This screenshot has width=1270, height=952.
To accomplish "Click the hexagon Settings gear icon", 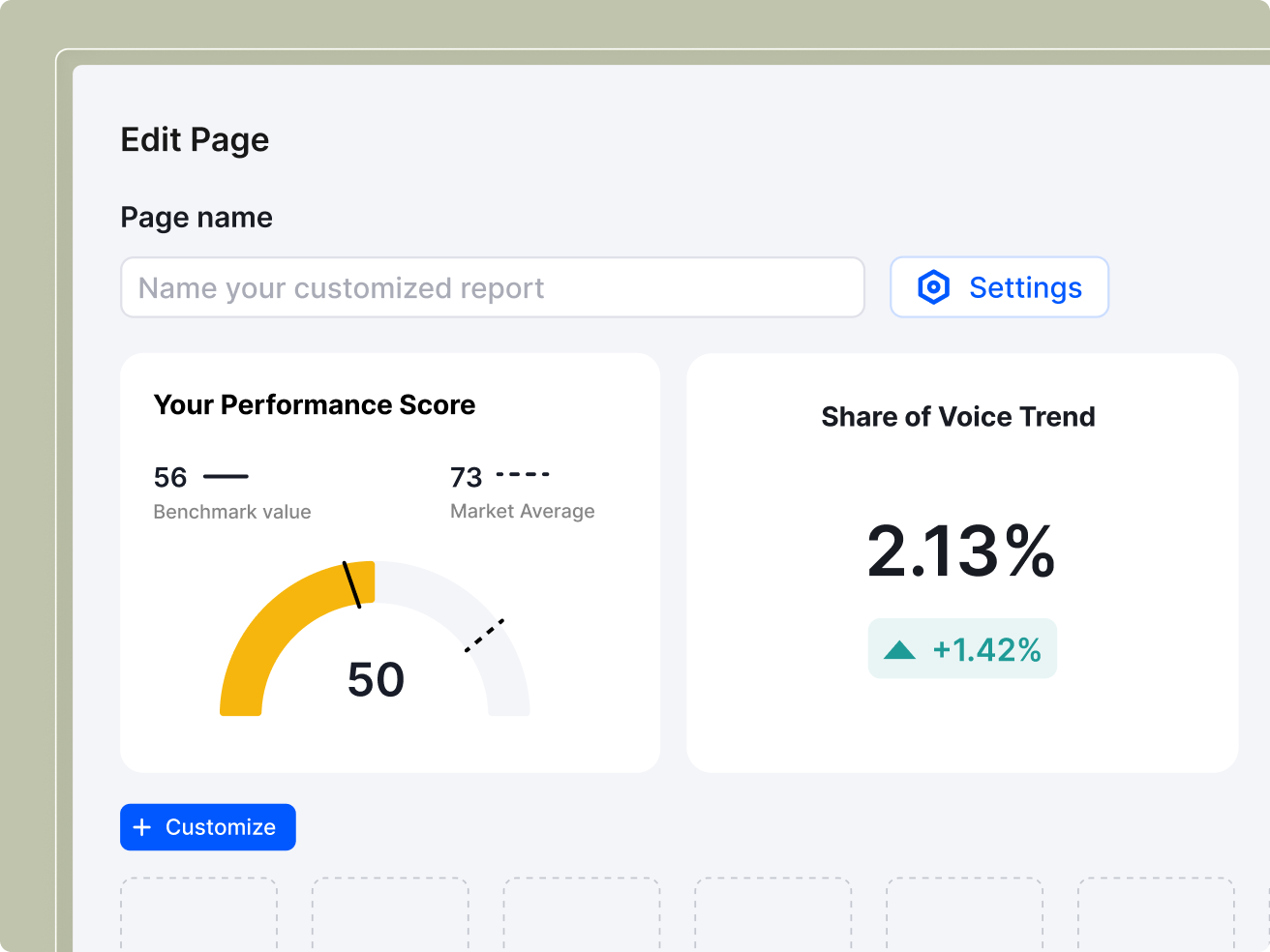I will tap(933, 287).
